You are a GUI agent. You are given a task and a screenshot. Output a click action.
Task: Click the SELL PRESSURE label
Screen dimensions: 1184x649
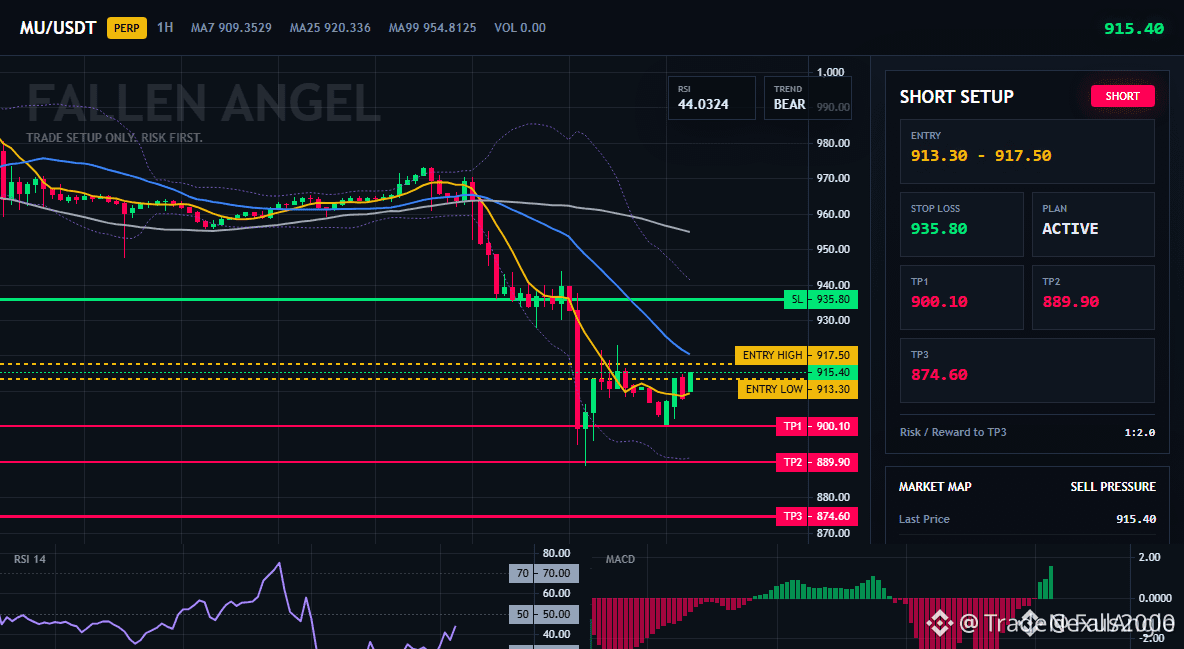pos(1113,487)
